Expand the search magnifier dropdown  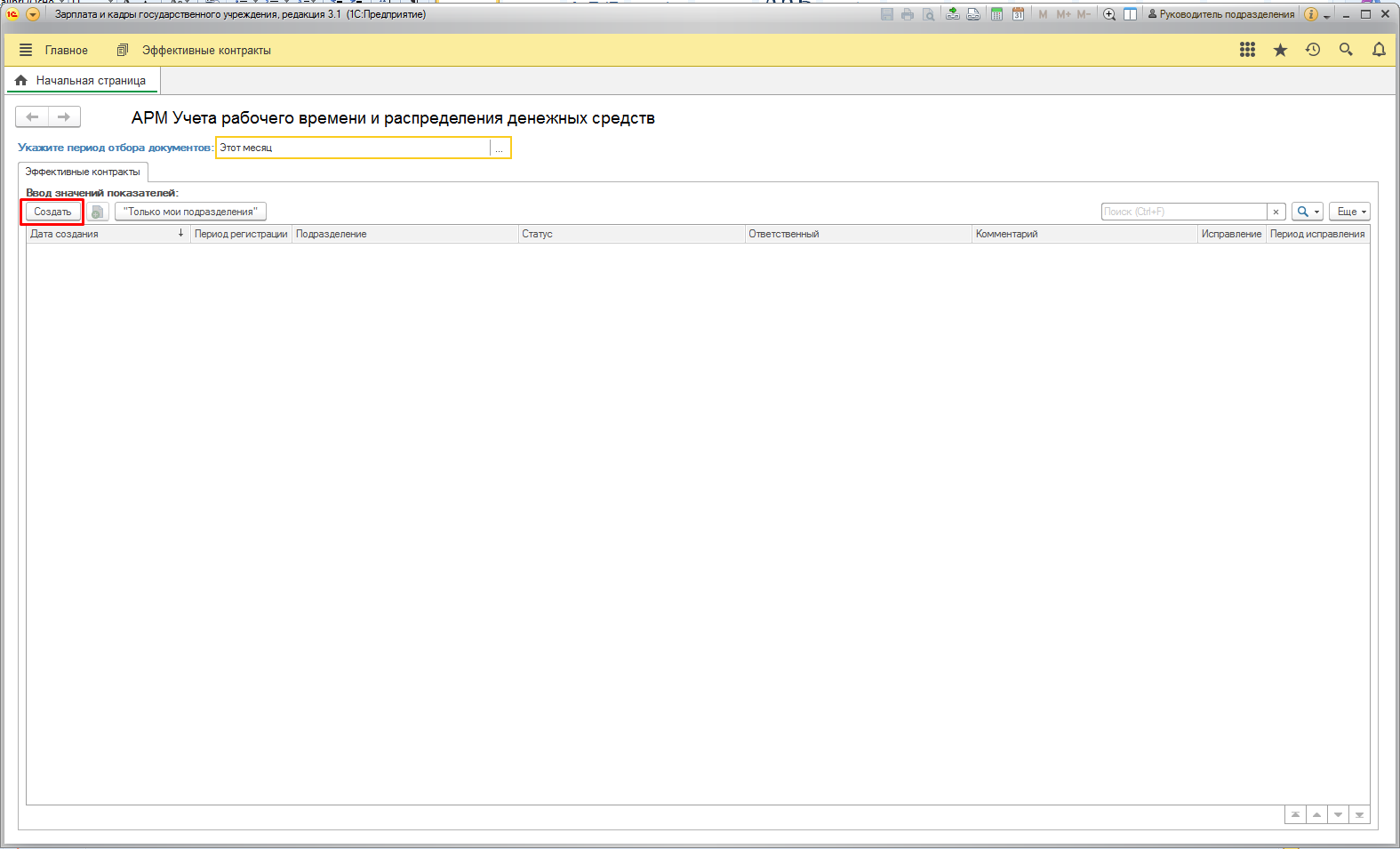1307,212
